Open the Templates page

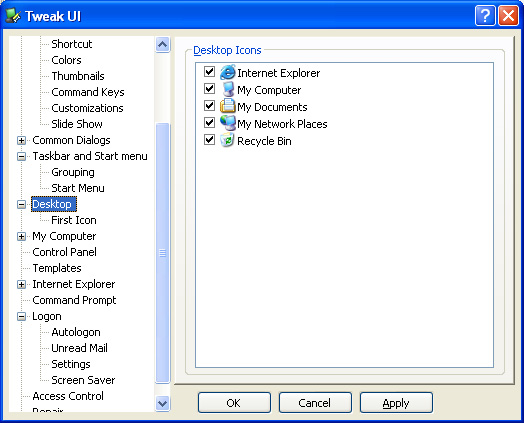57,268
